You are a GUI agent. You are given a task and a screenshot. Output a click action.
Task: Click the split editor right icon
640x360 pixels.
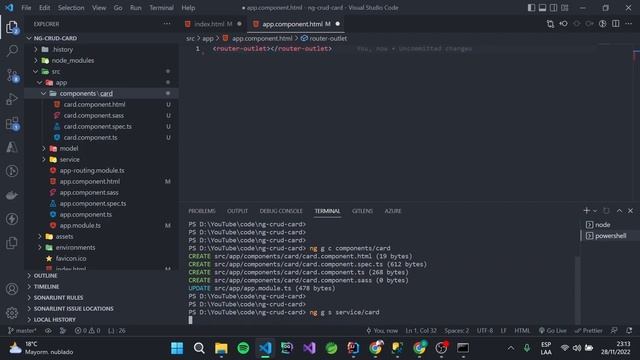[x=616, y=24]
